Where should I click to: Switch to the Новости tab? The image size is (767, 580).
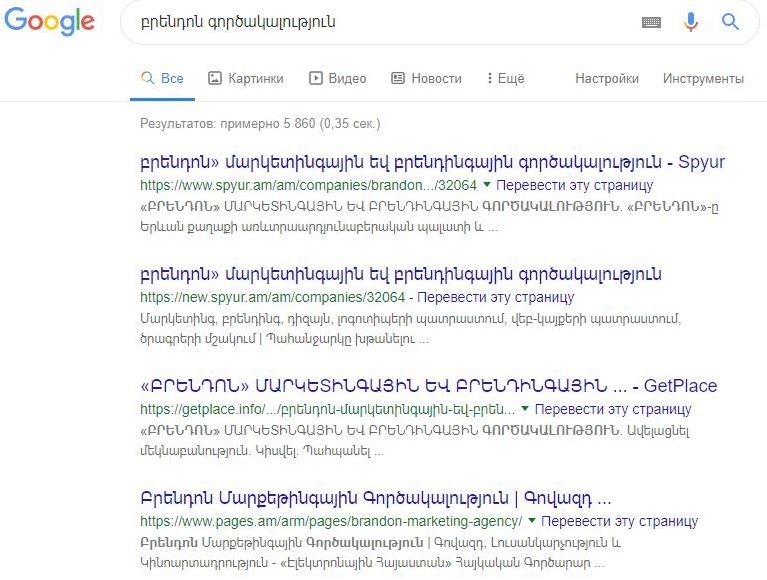click(x=426, y=78)
